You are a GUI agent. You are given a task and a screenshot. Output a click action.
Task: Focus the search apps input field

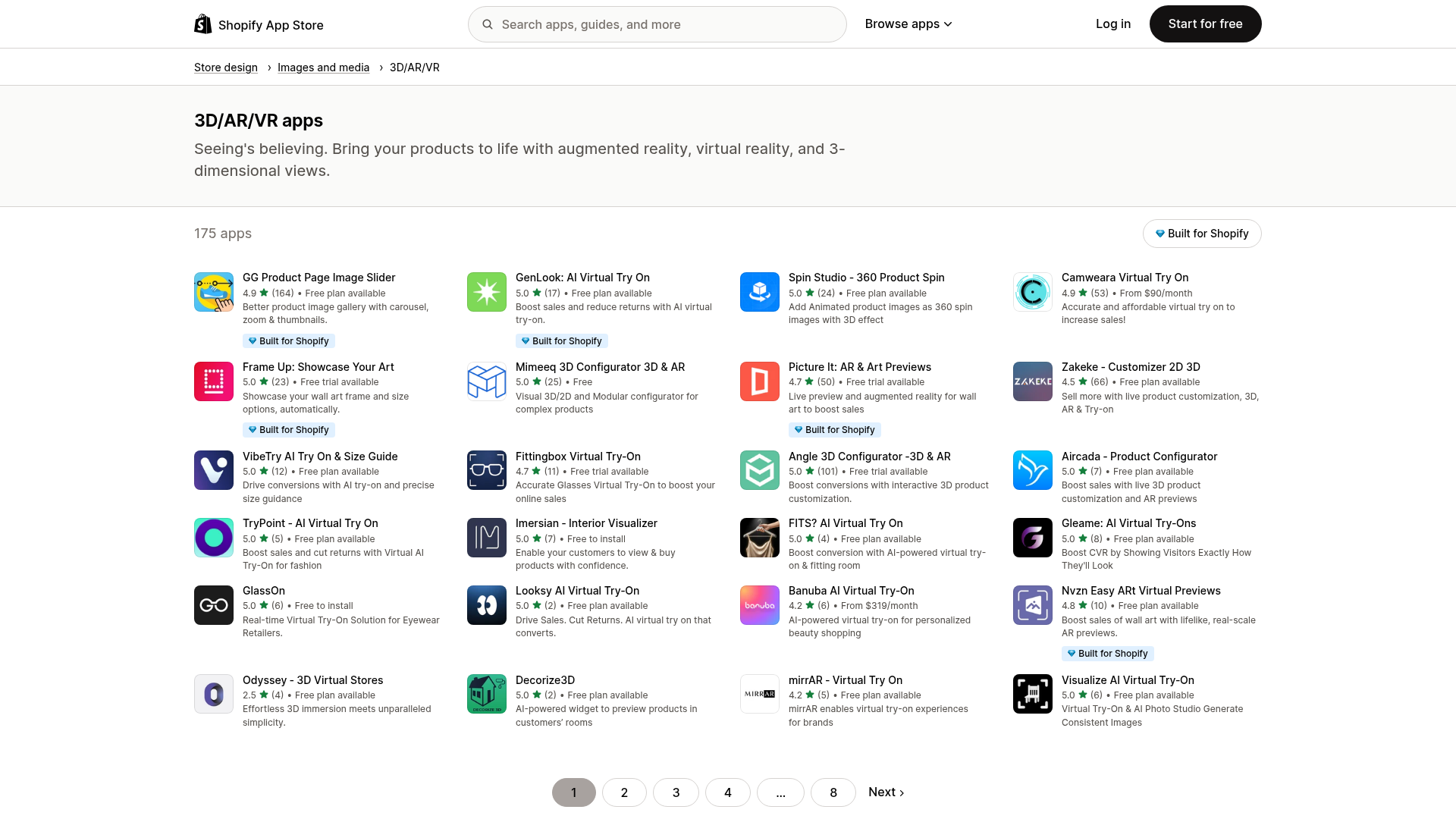[x=657, y=24]
